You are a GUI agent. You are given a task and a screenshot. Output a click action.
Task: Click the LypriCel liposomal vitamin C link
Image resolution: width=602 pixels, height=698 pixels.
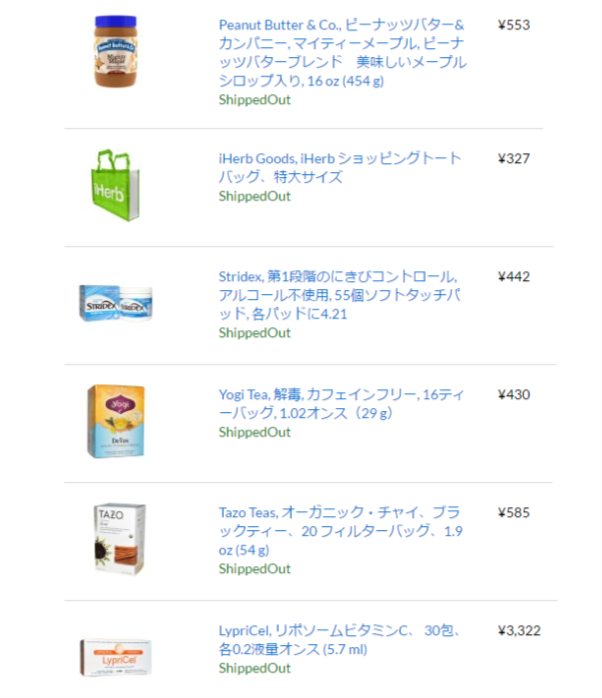pyautogui.click(x=339, y=640)
